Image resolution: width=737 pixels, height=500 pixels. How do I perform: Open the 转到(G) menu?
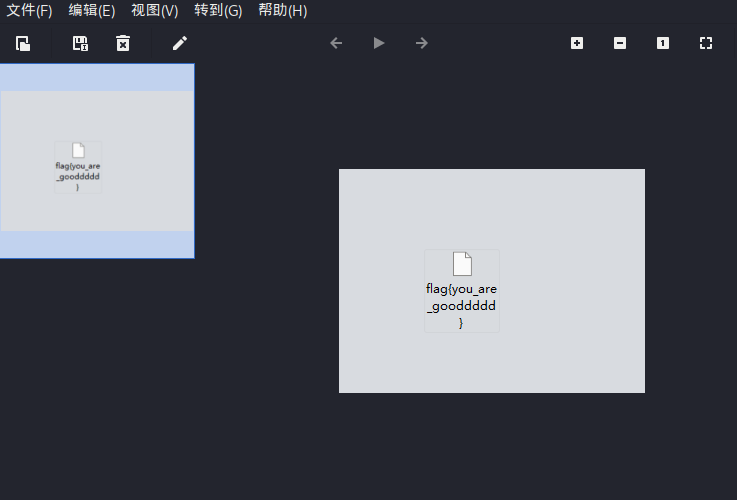[x=218, y=11]
